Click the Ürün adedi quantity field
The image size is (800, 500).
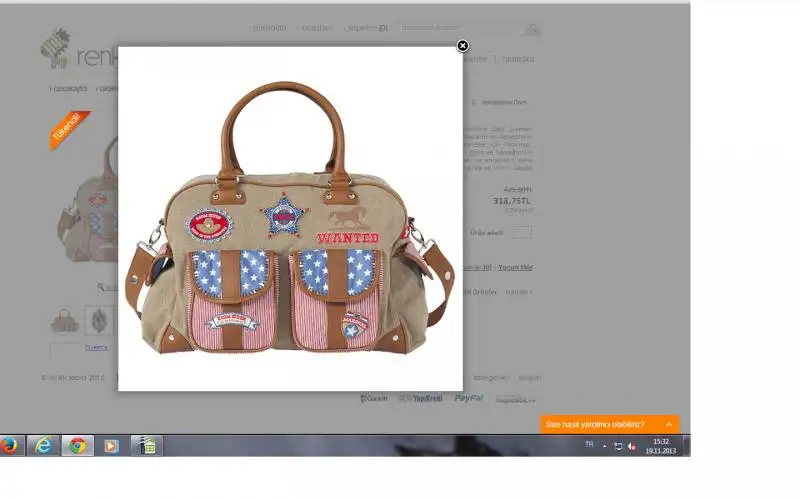pos(522,233)
